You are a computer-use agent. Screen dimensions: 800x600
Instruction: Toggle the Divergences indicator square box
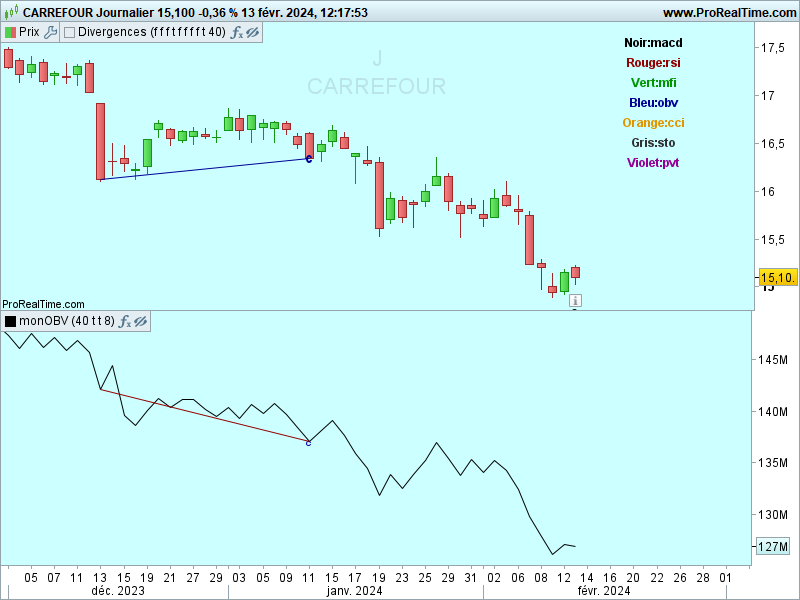pyautogui.click(x=69, y=32)
